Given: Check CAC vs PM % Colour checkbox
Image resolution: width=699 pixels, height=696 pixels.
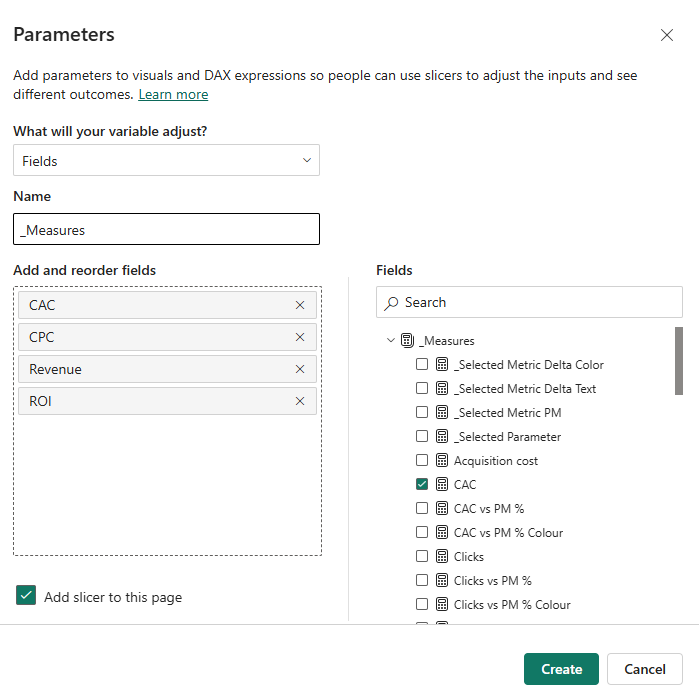Looking at the screenshot, I should point(422,532).
